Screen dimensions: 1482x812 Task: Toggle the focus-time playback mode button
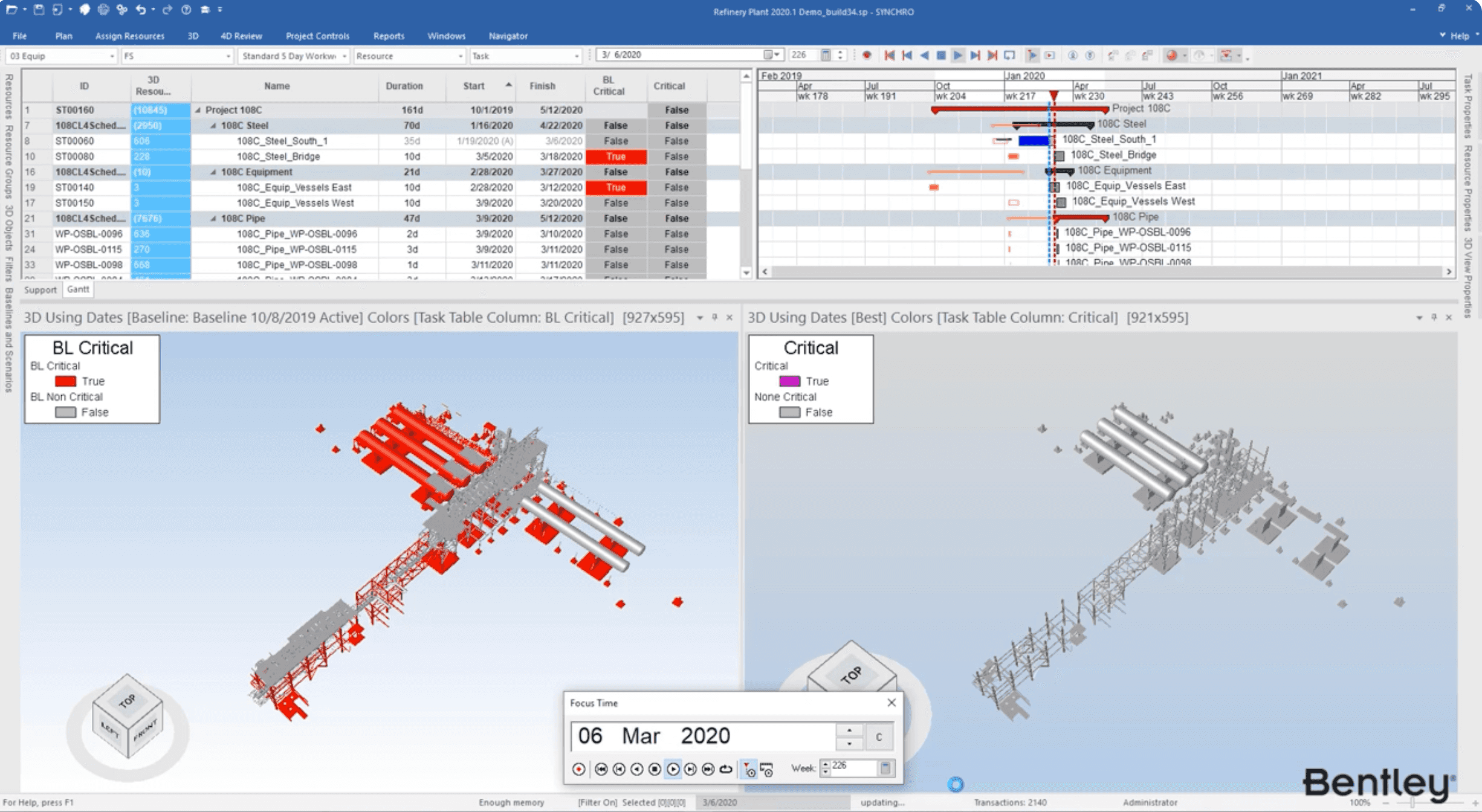coord(749,769)
